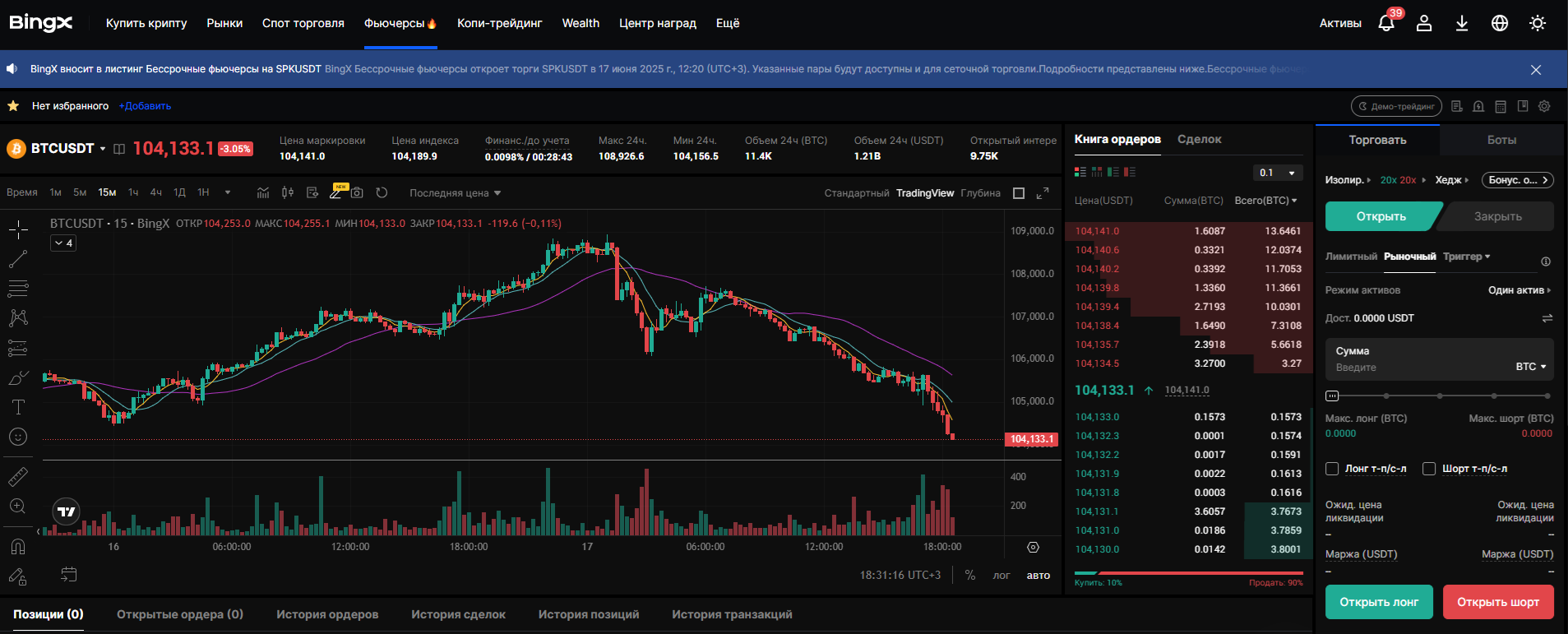This screenshot has width=1568, height=634.
Task: Open the user profile icon
Action: click(x=1424, y=23)
